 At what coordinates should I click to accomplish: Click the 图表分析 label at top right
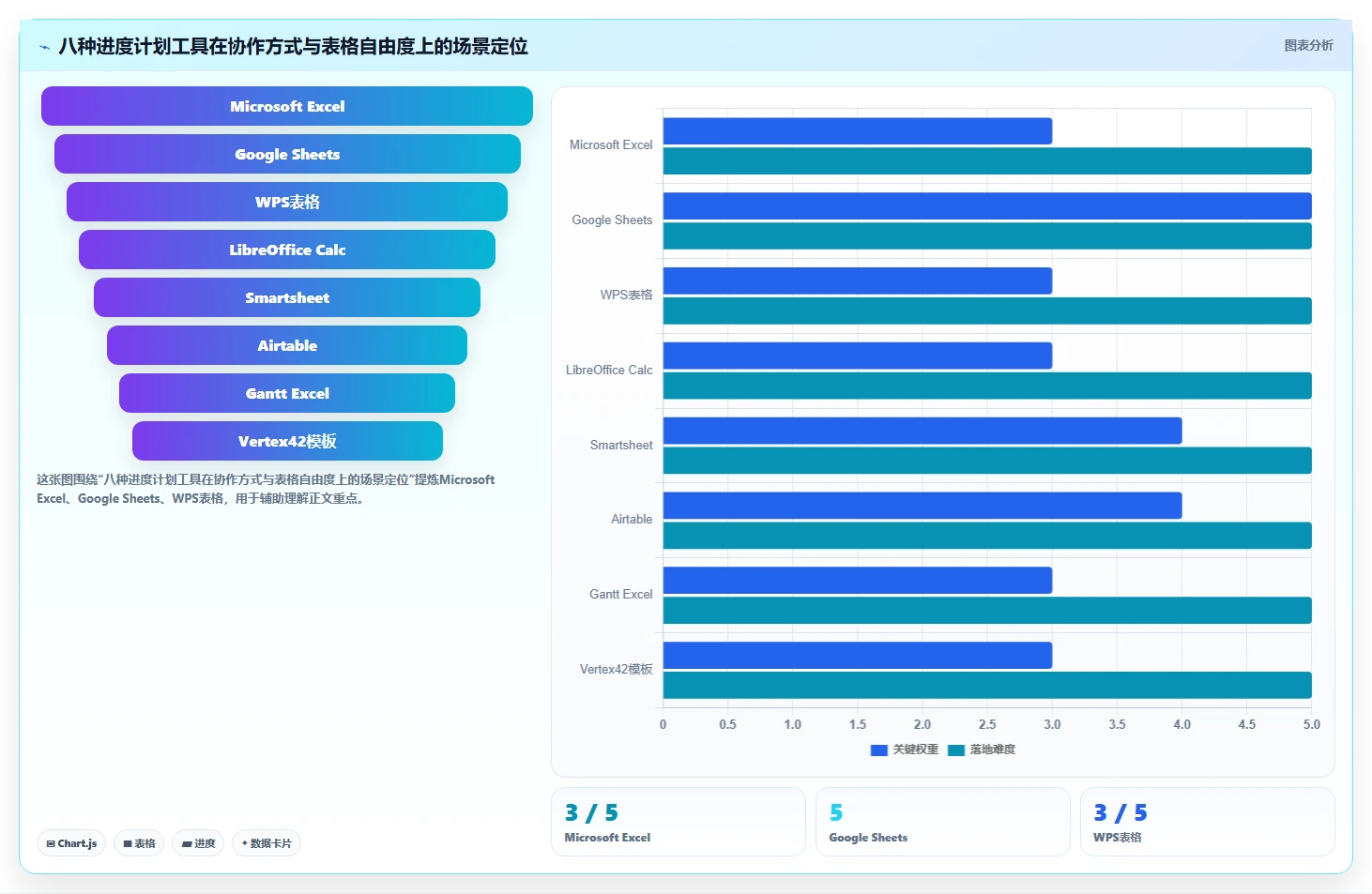[x=1308, y=45]
